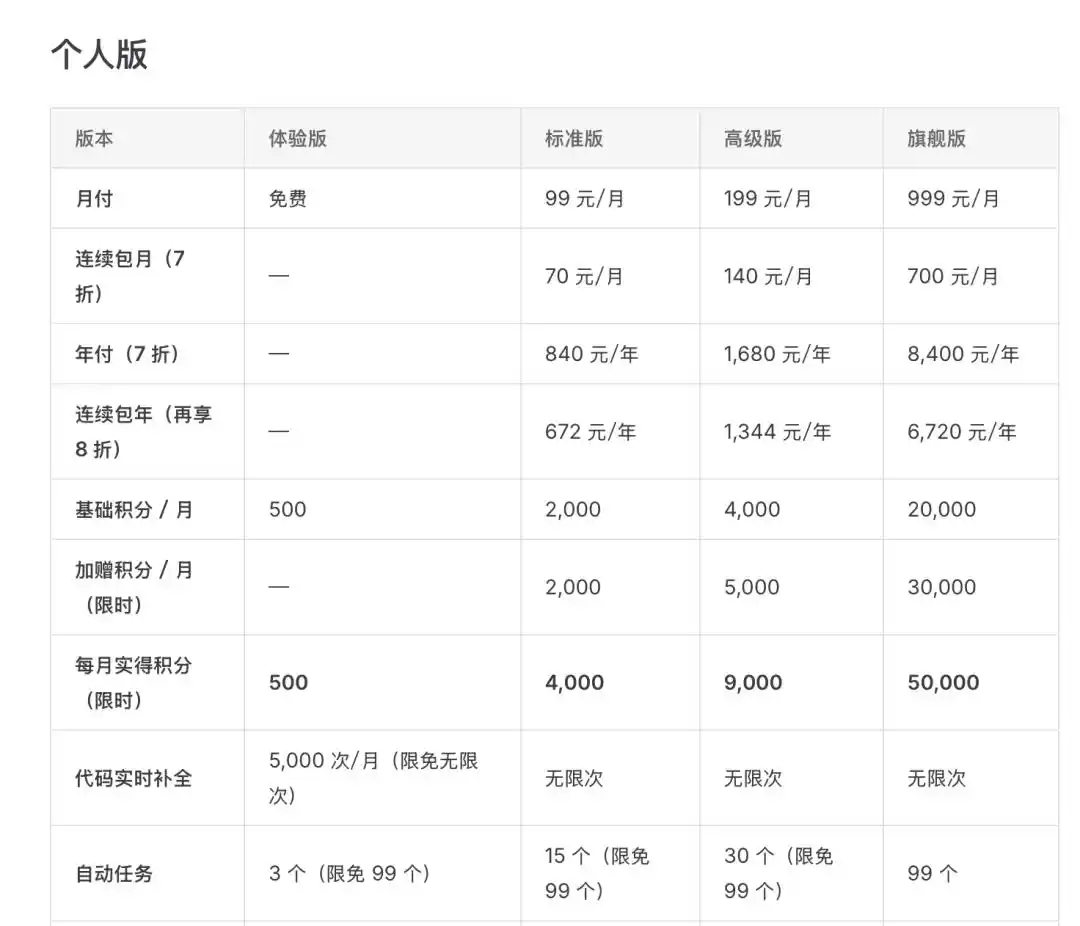Click the 年付（7 折）row label
Viewport: 1080px width, 926px height.
pyautogui.click(x=127, y=354)
